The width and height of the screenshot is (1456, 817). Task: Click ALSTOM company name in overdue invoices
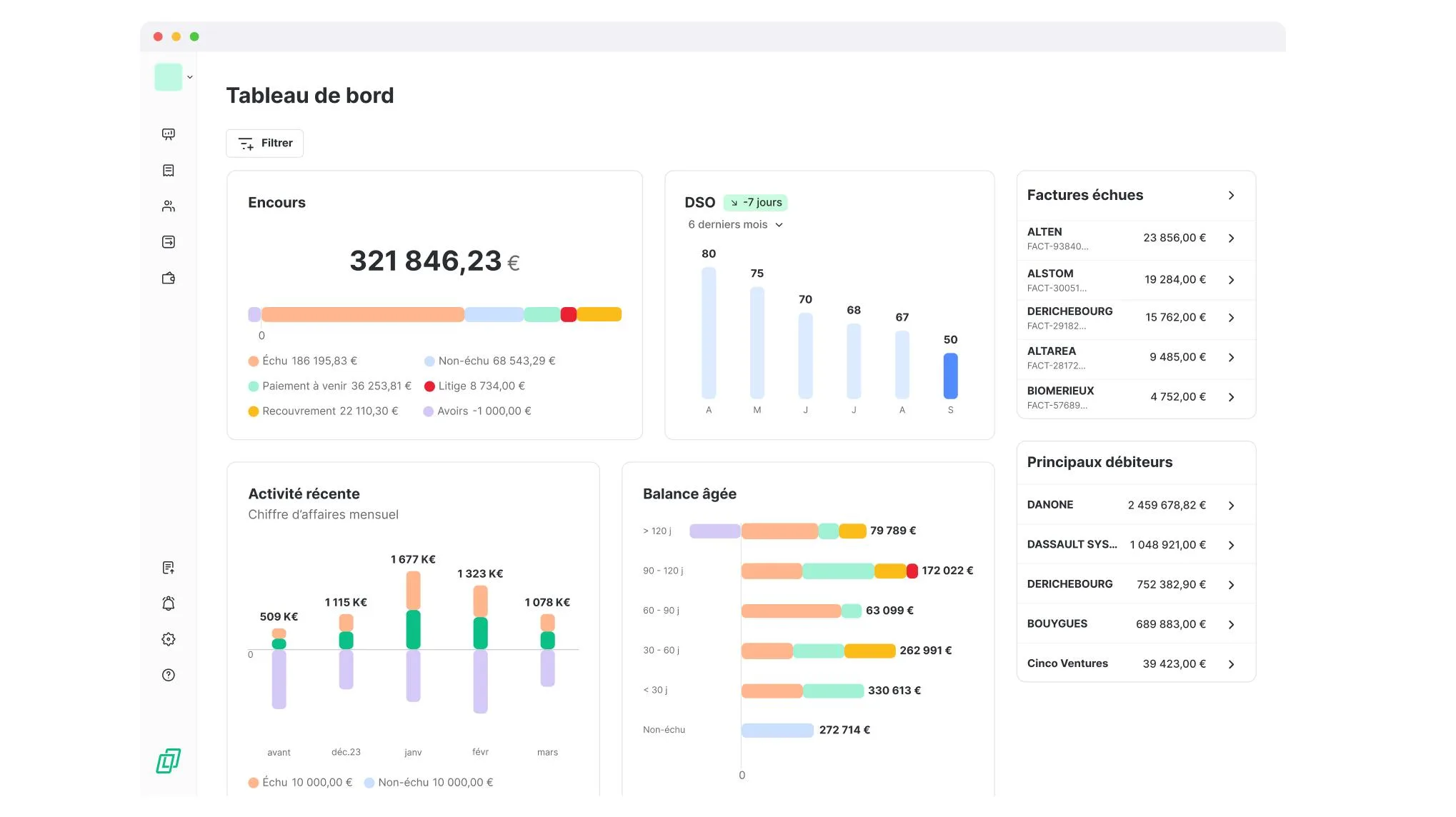pyautogui.click(x=1050, y=274)
